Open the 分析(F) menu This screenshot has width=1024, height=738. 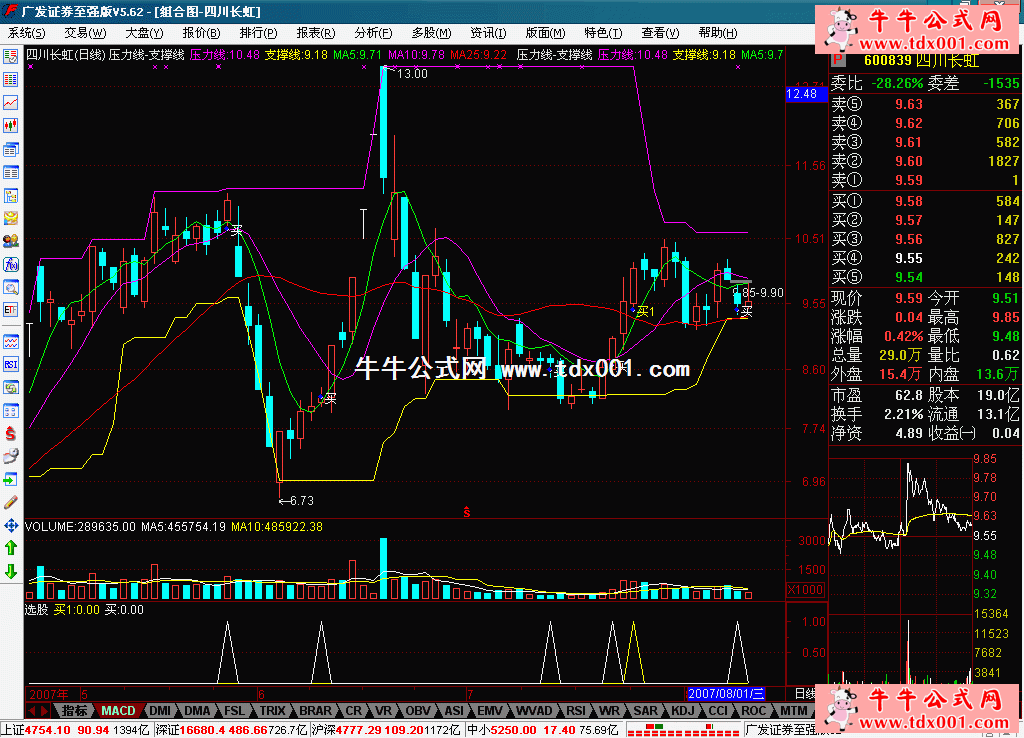(x=373, y=33)
